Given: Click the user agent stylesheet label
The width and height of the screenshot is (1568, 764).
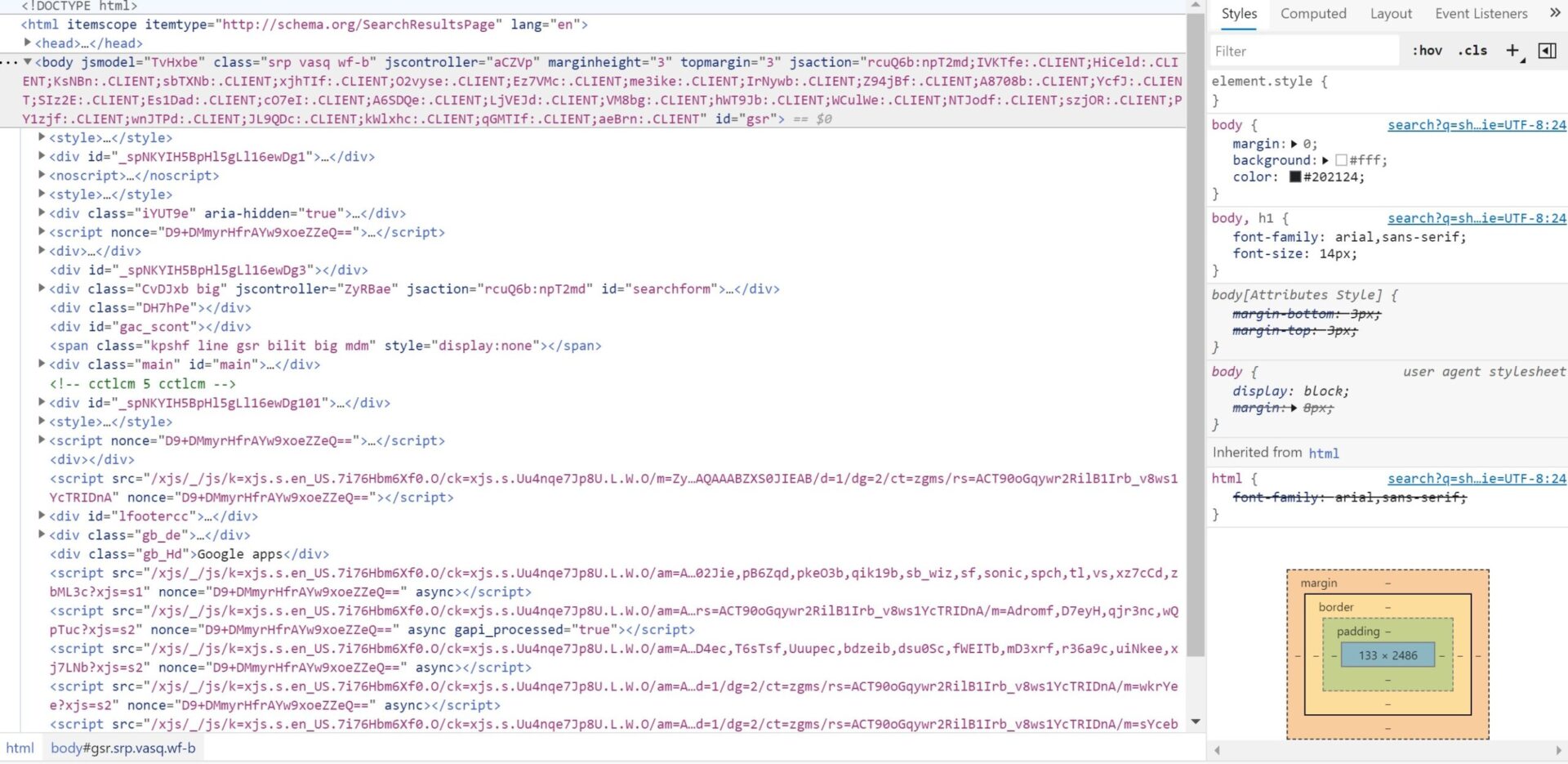Looking at the screenshot, I should [x=1484, y=372].
